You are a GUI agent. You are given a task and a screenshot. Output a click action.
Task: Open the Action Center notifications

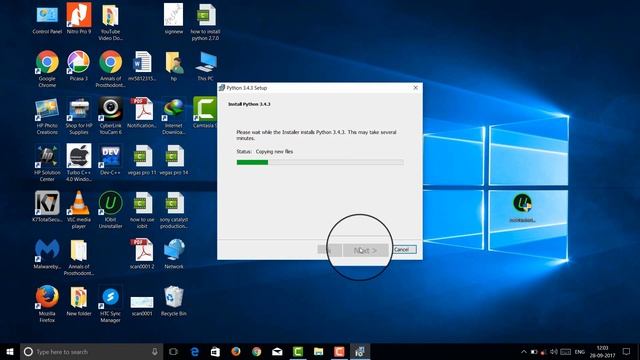pyautogui.click(x=627, y=351)
